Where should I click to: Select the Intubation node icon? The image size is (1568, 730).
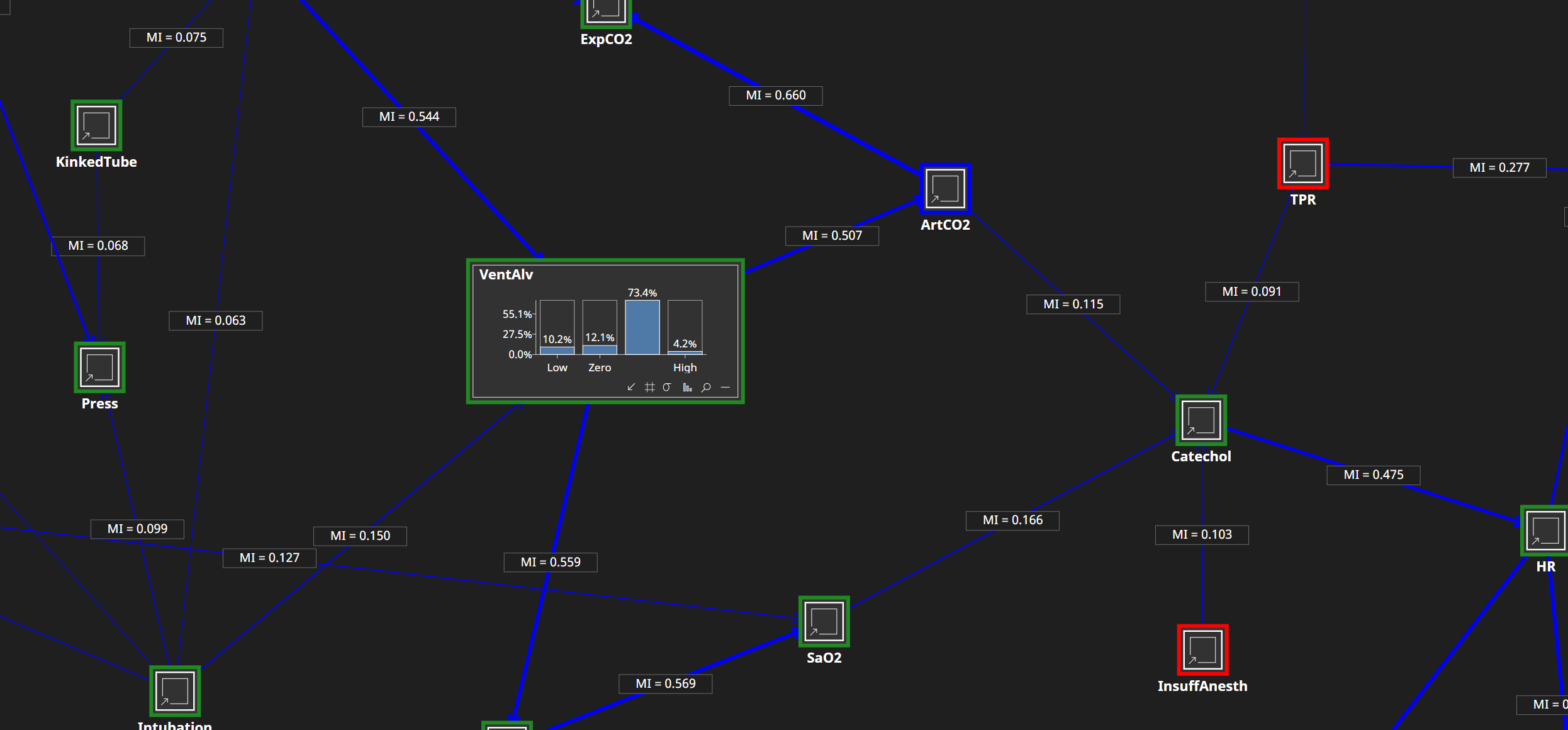[175, 691]
